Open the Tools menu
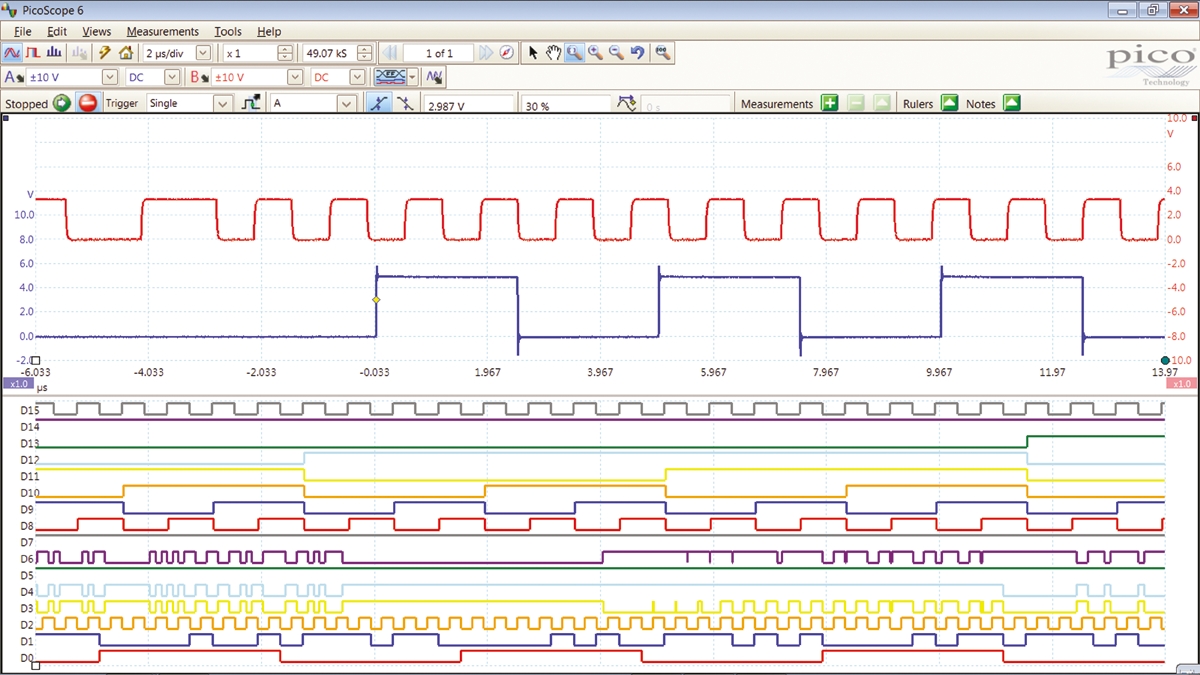1200x675 pixels. [x=228, y=31]
